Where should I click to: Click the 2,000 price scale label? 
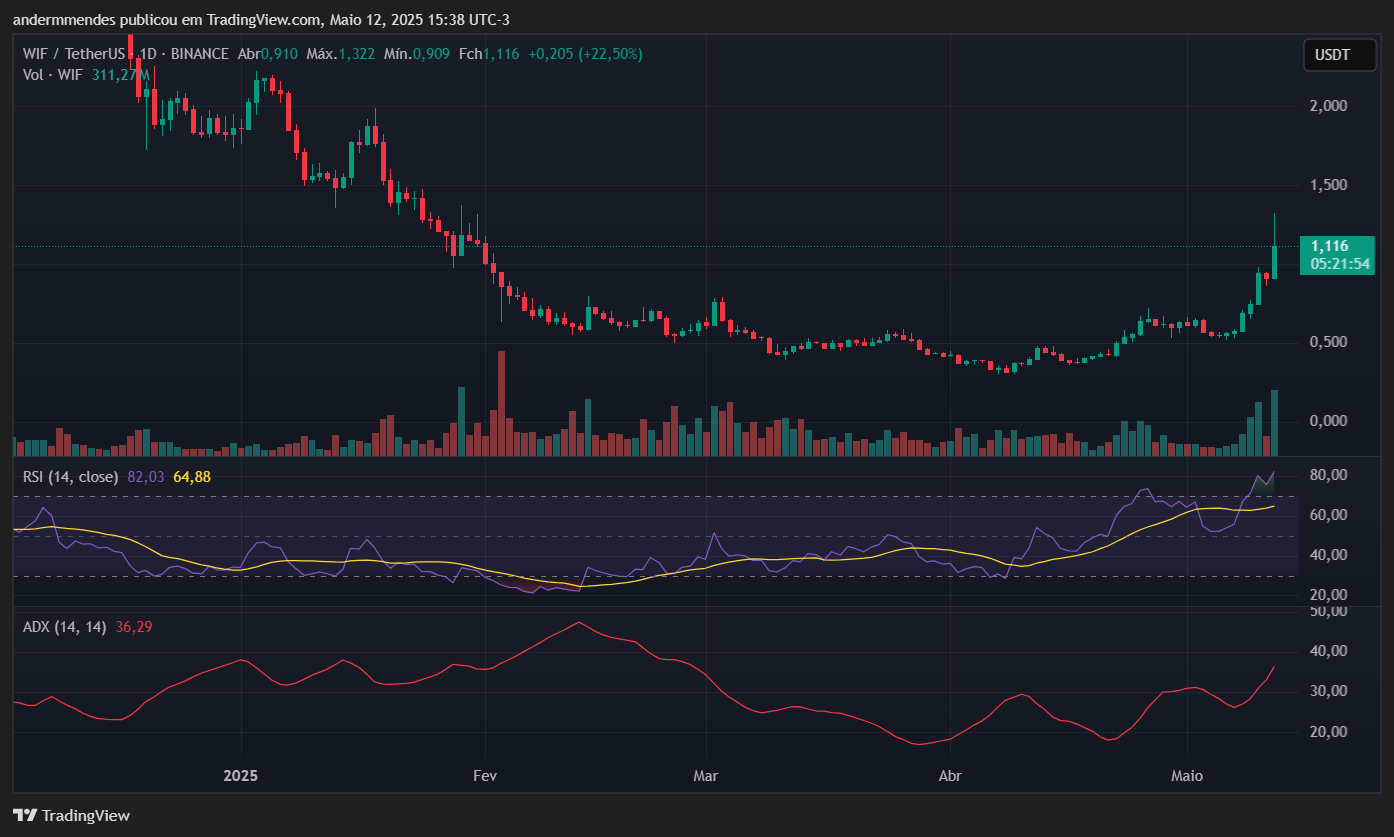[x=1331, y=106]
